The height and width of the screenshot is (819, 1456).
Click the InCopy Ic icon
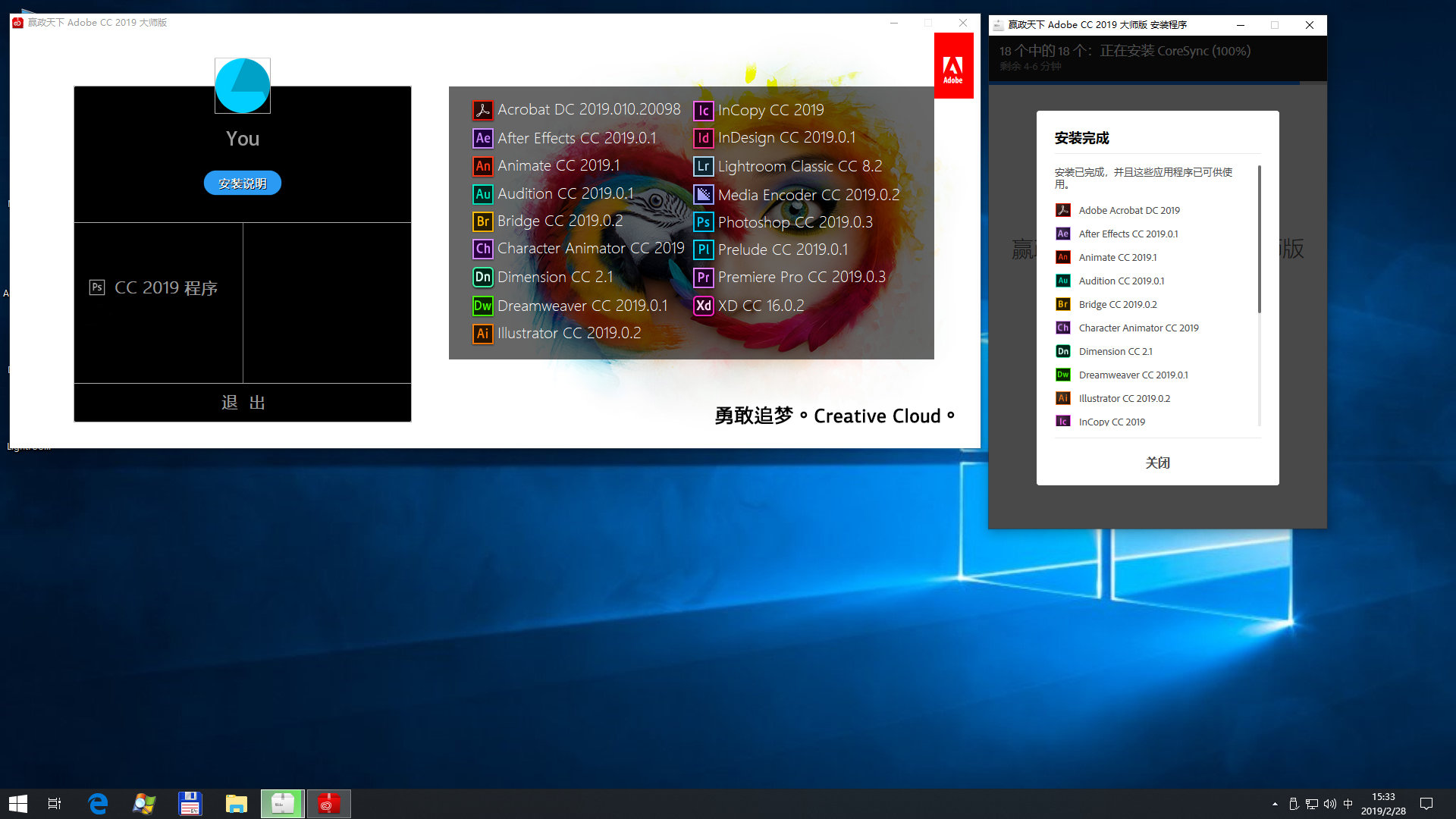pyautogui.click(x=703, y=111)
